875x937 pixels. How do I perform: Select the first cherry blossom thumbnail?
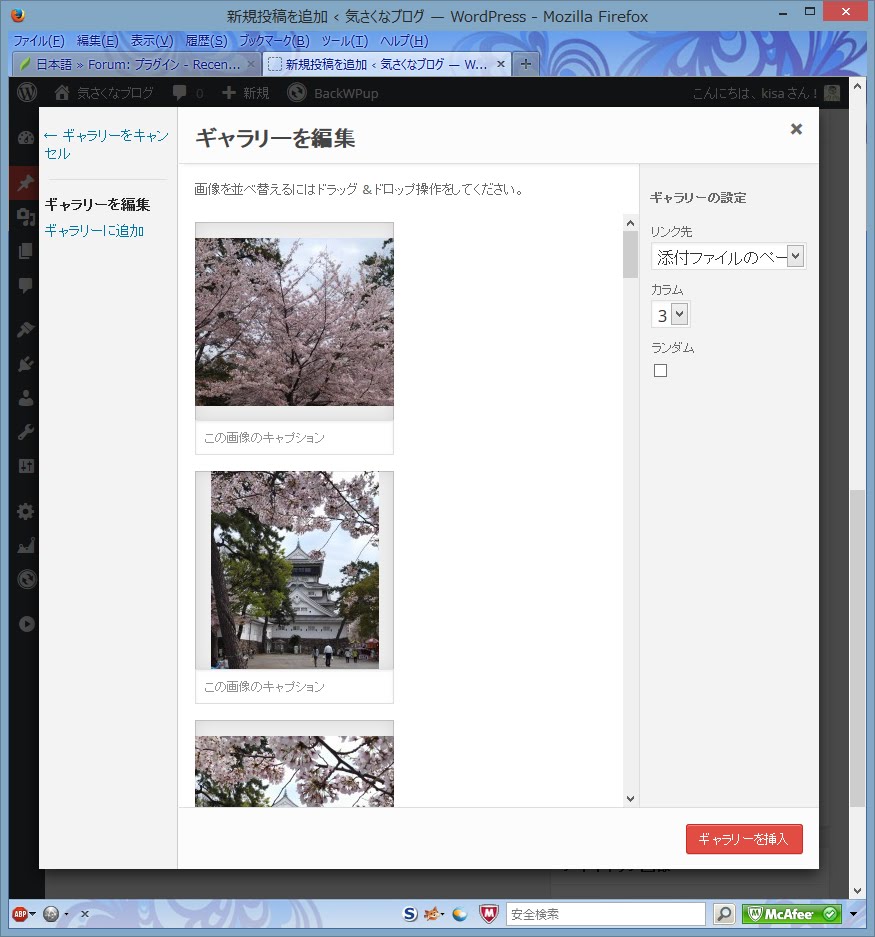coord(294,321)
